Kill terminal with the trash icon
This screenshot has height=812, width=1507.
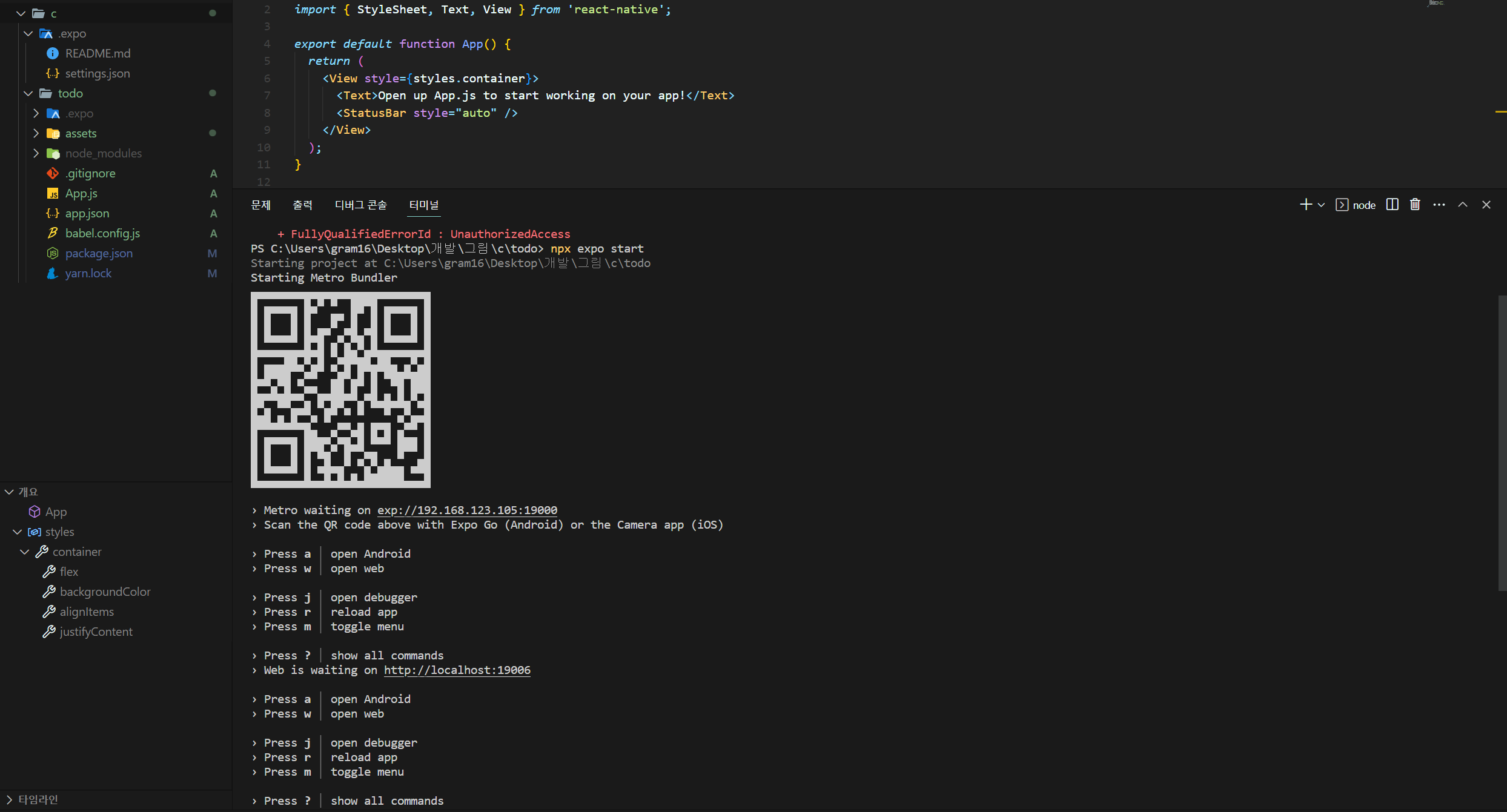pos(1415,205)
